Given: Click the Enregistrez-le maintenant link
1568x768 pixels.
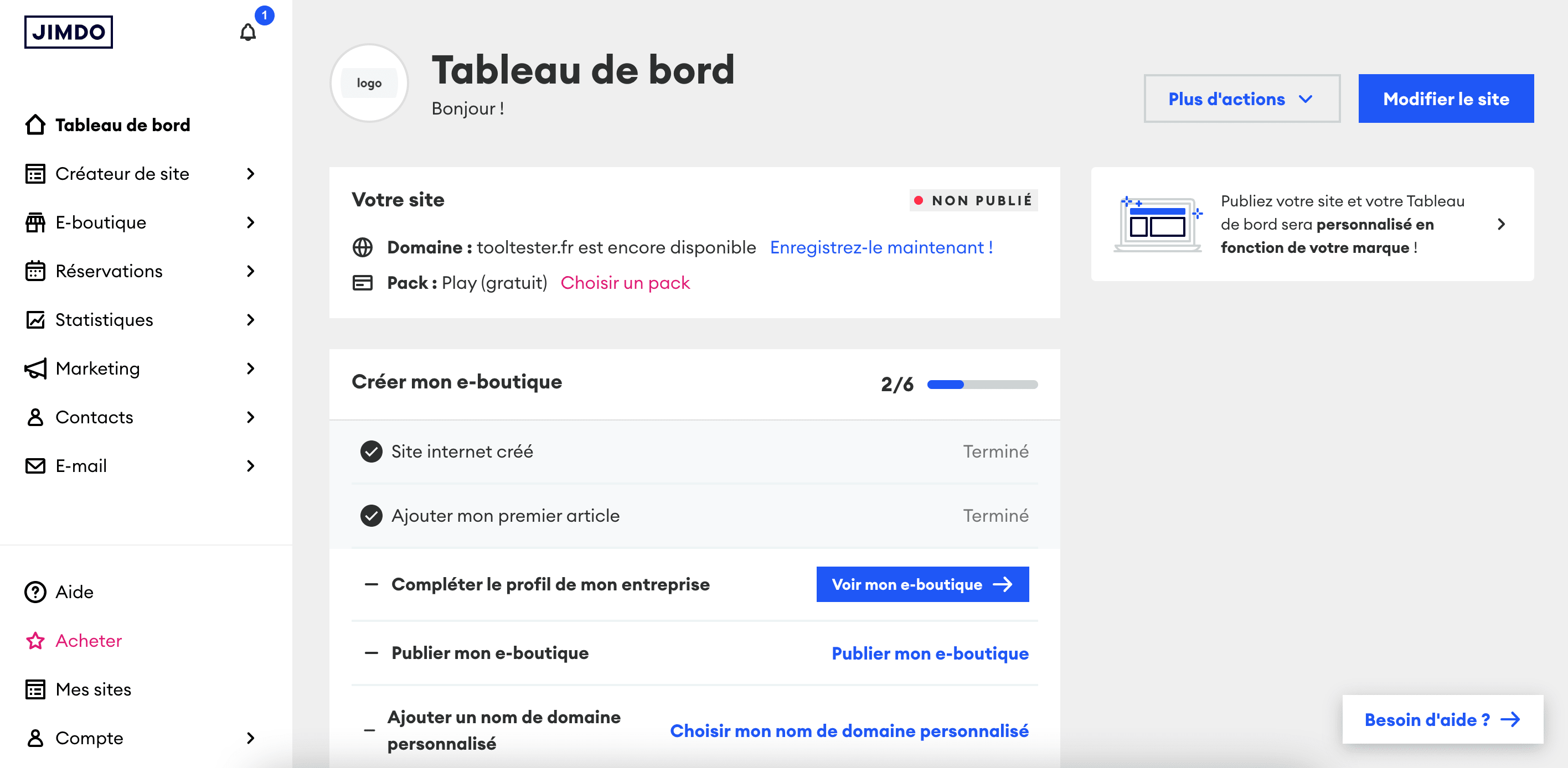Looking at the screenshot, I should point(881,247).
